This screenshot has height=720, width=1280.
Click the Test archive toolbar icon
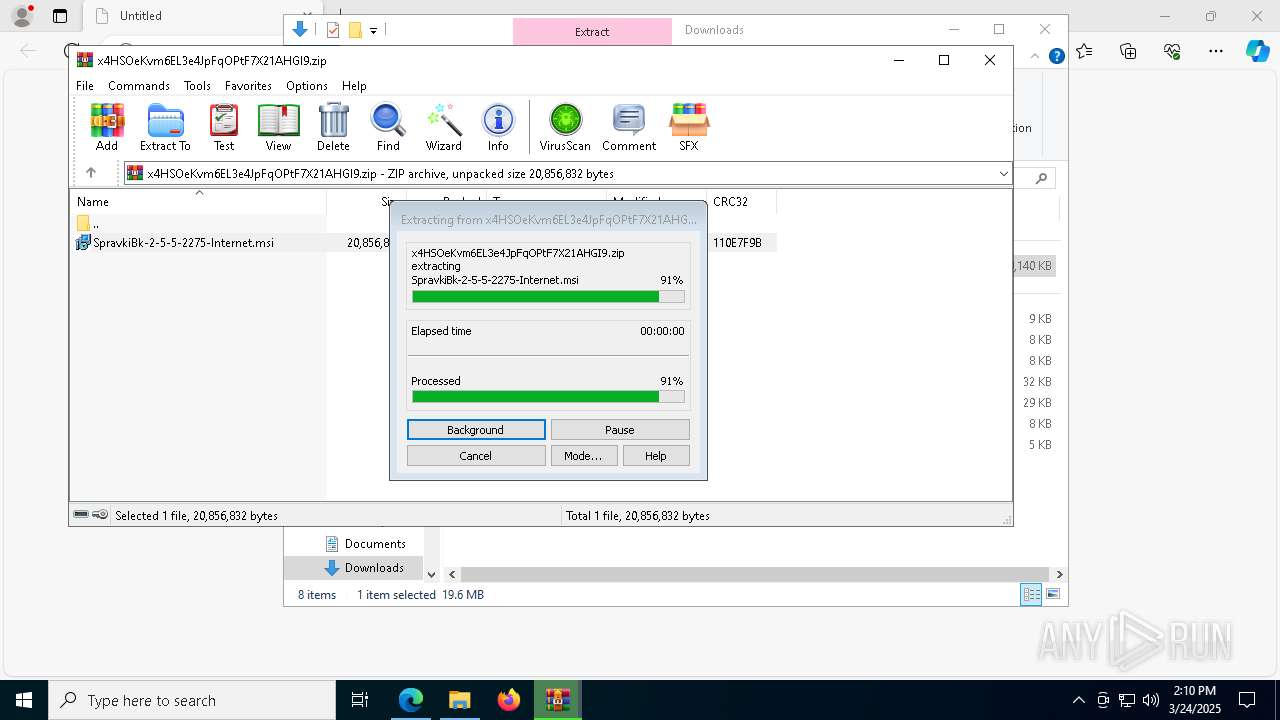(x=224, y=127)
